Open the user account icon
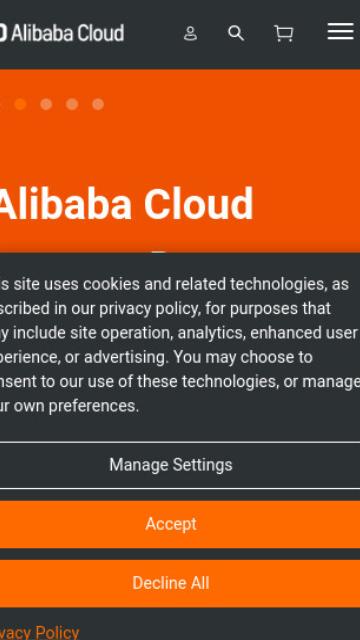360x640 pixels. [x=190, y=33]
